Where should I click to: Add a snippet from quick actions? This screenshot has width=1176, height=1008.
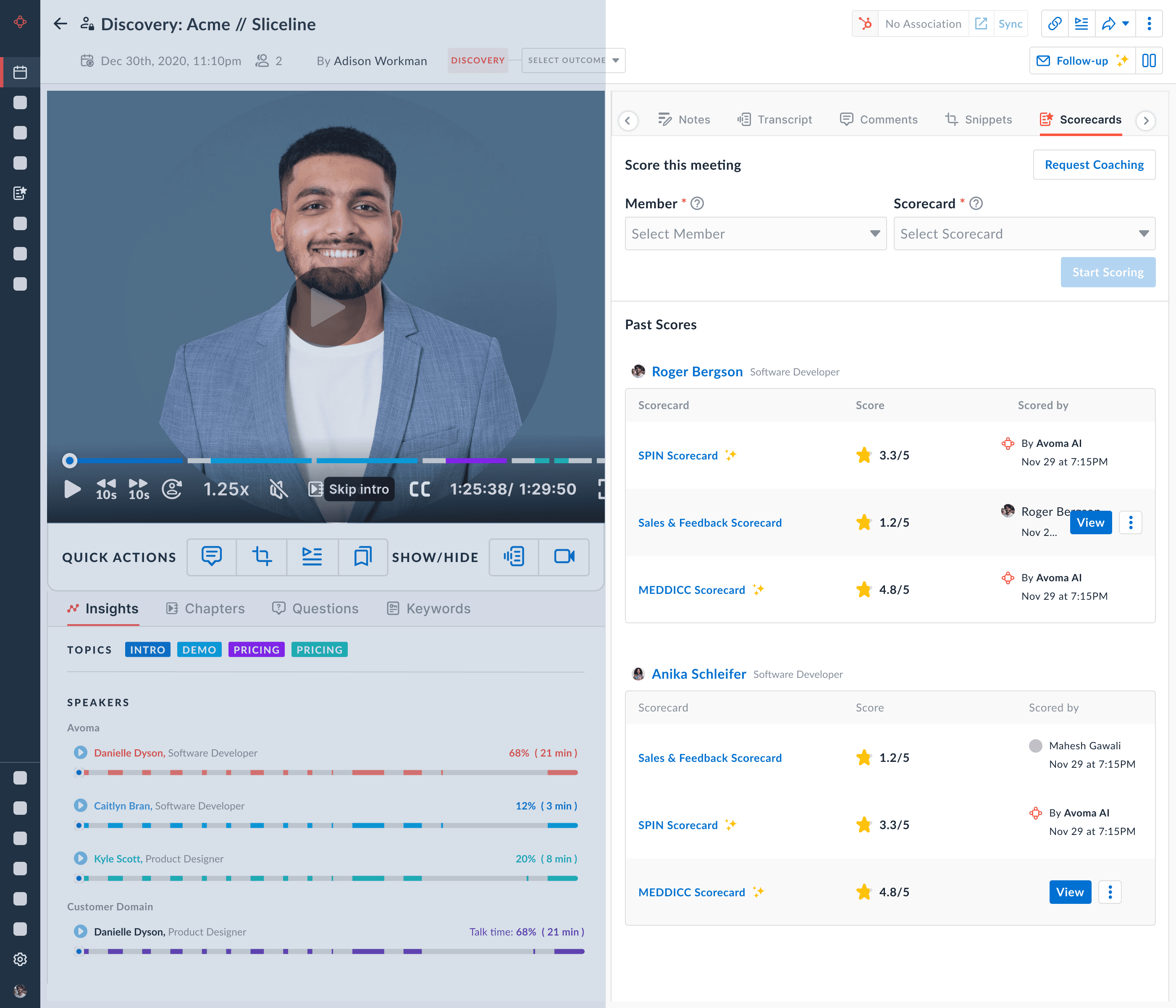pos(262,556)
